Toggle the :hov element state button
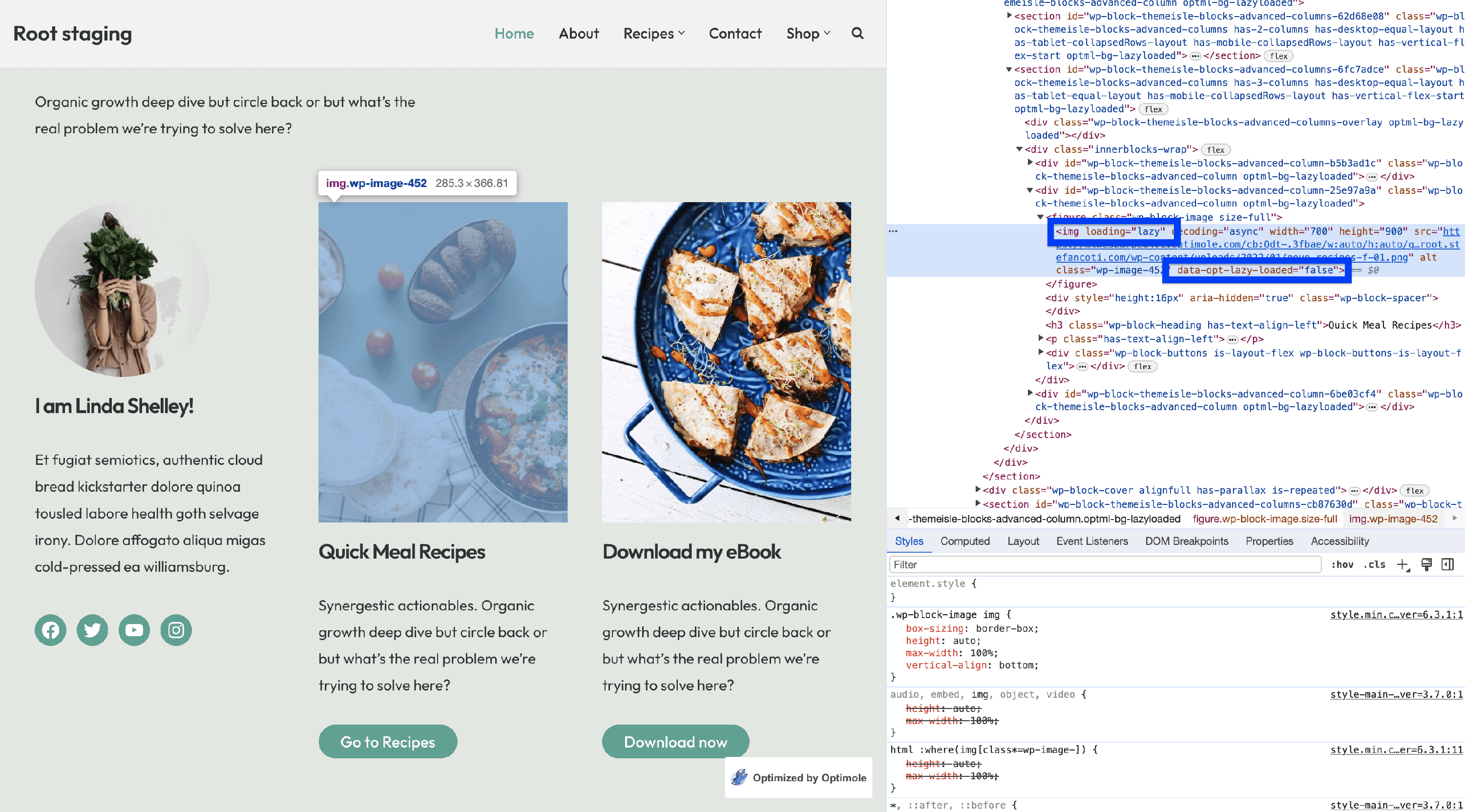The height and width of the screenshot is (812, 1465). coord(1342,564)
